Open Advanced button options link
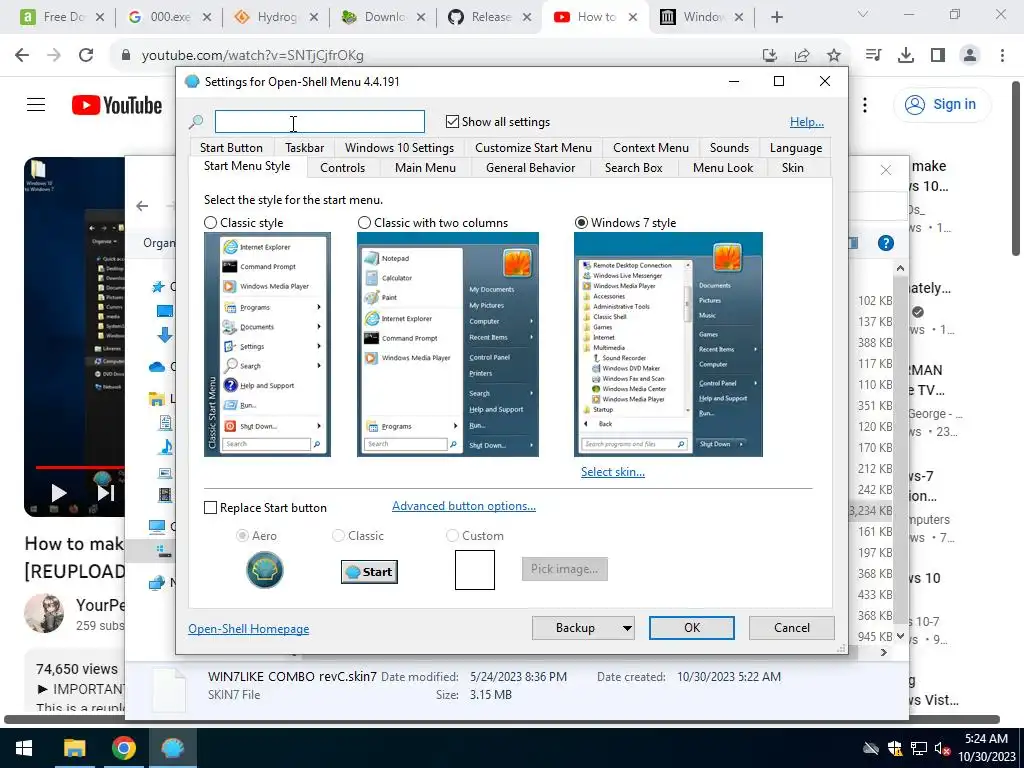The height and width of the screenshot is (768, 1024). click(x=464, y=505)
